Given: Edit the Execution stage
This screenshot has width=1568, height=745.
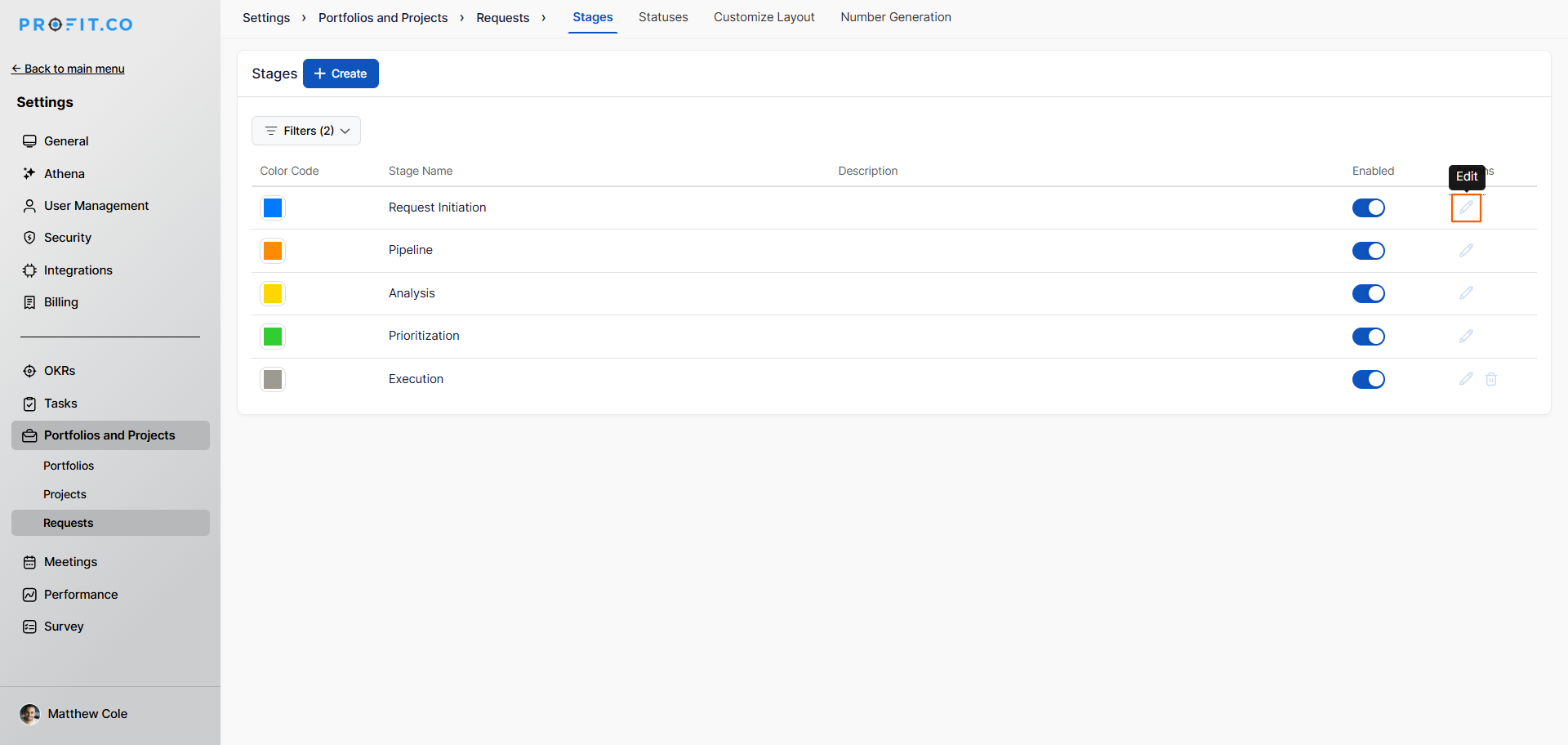Looking at the screenshot, I should tap(1466, 379).
